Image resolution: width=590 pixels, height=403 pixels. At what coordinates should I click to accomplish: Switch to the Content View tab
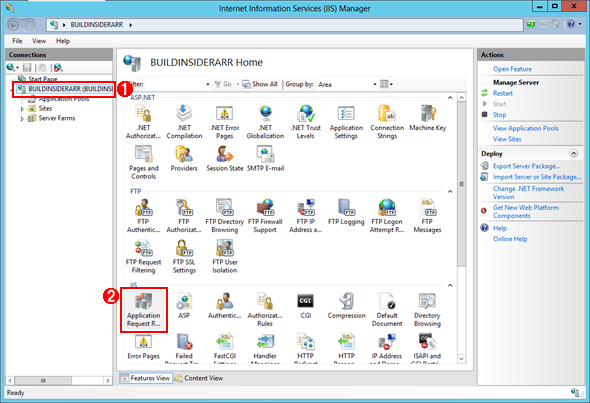[199, 378]
